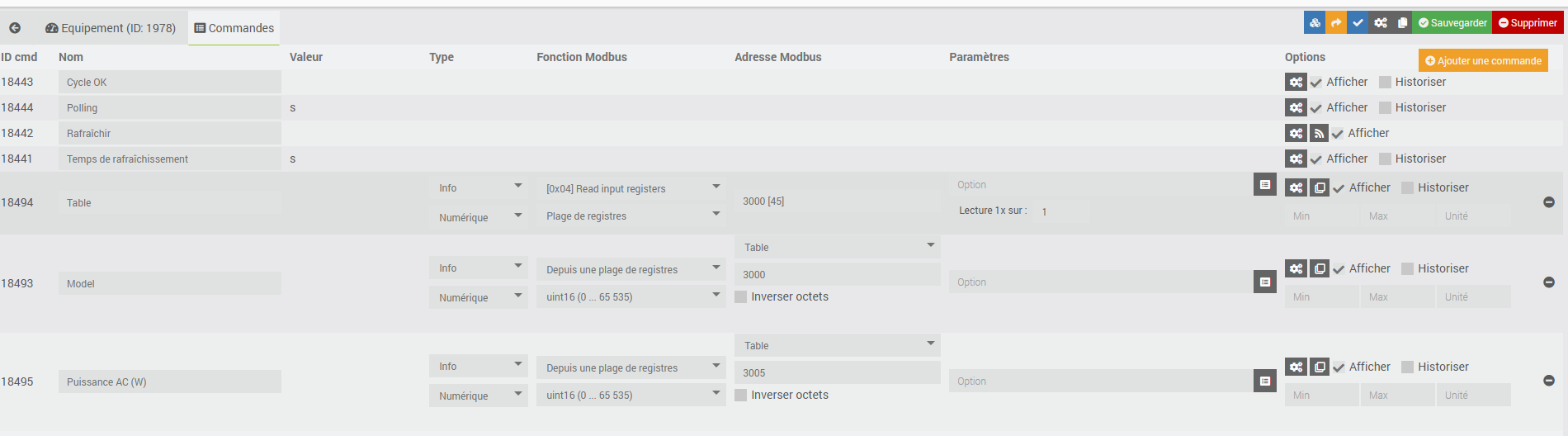Test the Rafraîchir command with RSS icon
The width and height of the screenshot is (1568, 436).
[1319, 133]
